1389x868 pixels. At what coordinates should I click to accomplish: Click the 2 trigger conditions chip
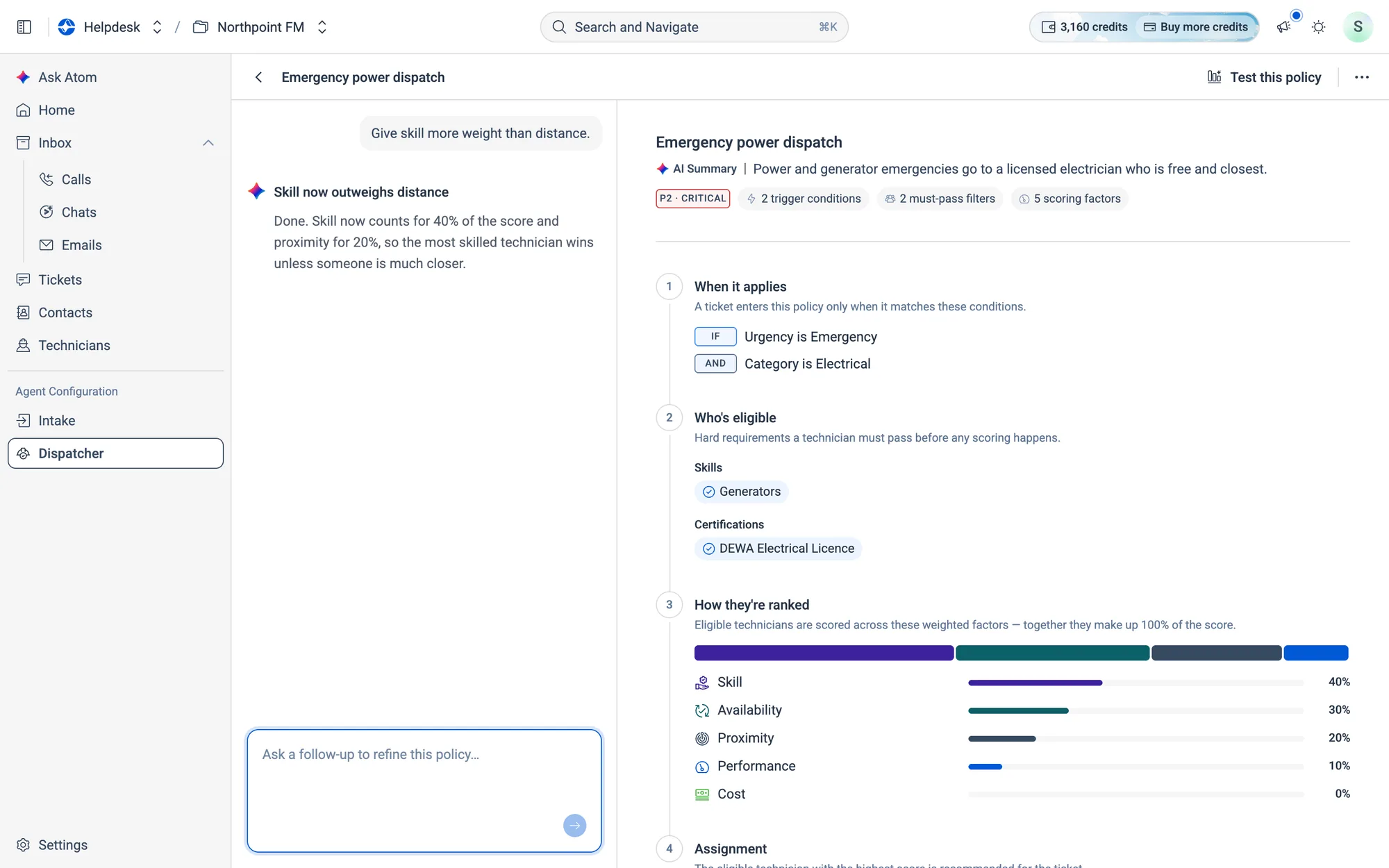point(804,199)
